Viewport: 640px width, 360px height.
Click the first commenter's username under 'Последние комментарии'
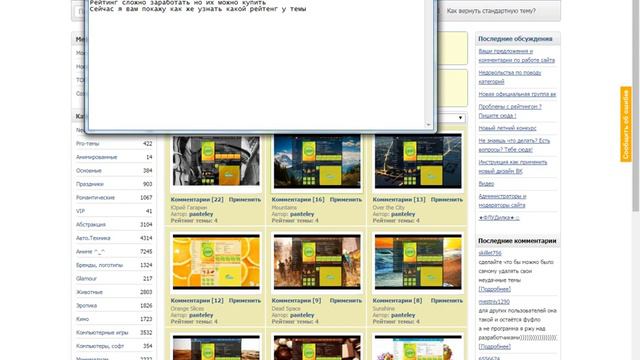click(490, 253)
